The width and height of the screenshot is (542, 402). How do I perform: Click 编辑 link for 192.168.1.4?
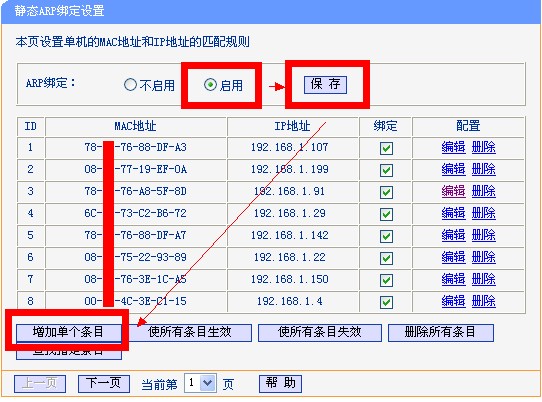pos(453,301)
